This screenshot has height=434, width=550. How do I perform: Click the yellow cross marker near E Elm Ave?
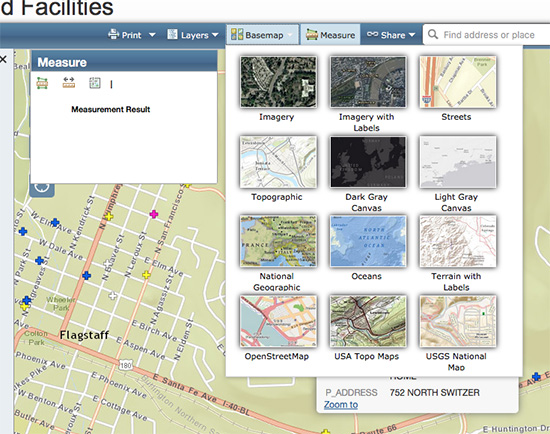coord(146,275)
